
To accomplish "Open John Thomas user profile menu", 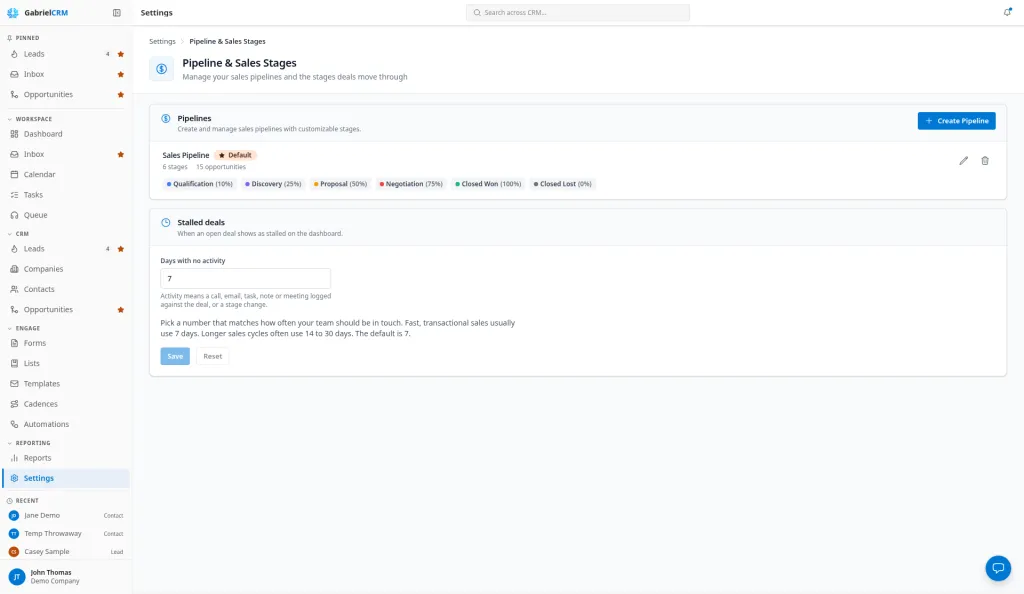I will click(65, 576).
